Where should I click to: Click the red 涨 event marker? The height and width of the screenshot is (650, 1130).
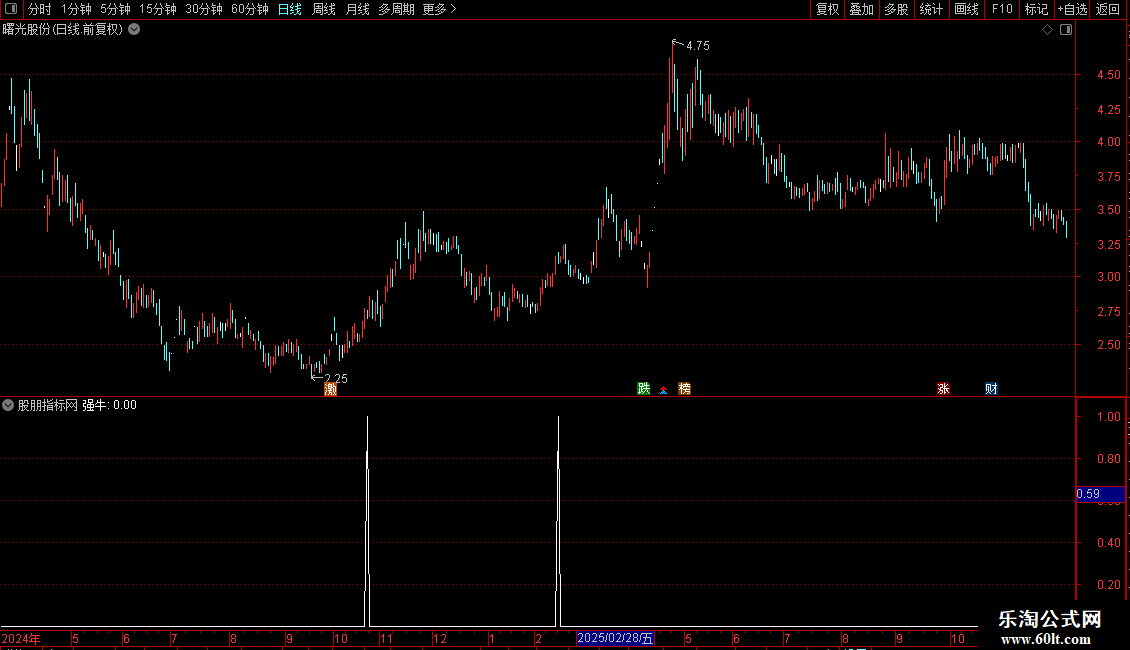[x=943, y=388]
